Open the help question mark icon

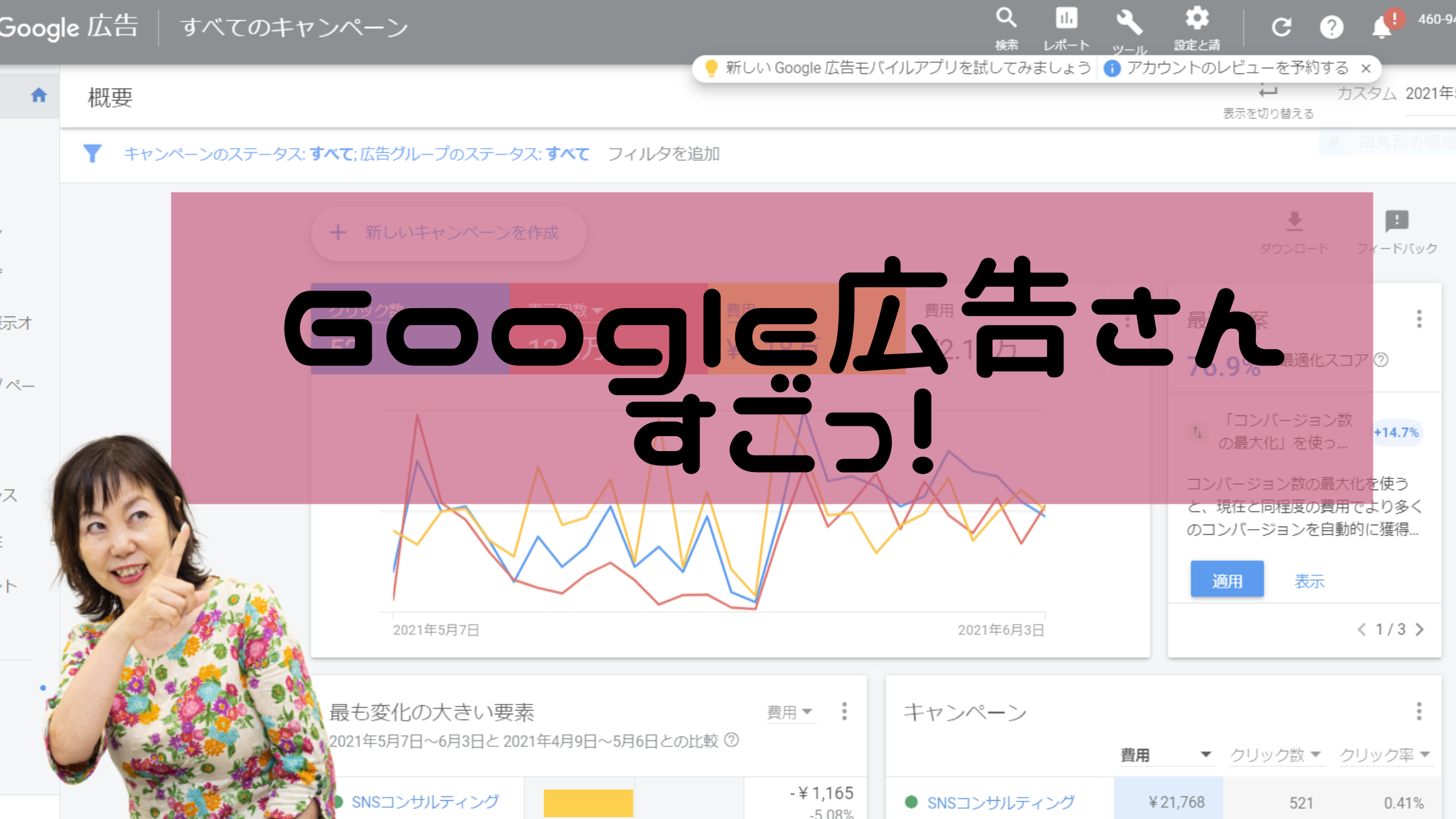(x=1331, y=27)
